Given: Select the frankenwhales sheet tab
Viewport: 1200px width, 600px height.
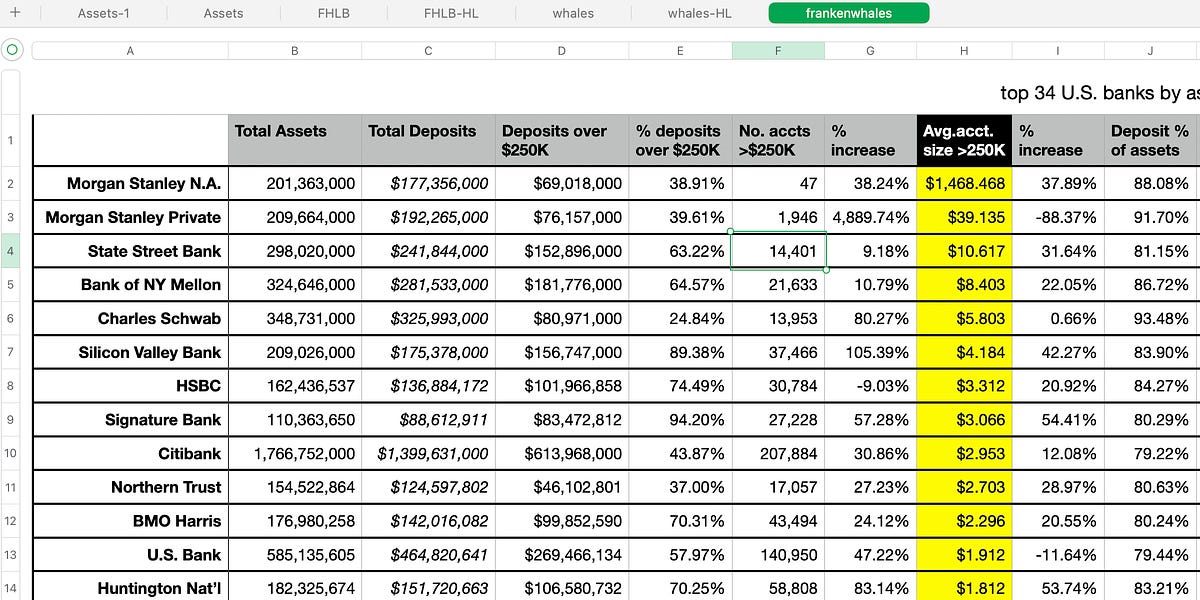Looking at the screenshot, I should (x=849, y=13).
